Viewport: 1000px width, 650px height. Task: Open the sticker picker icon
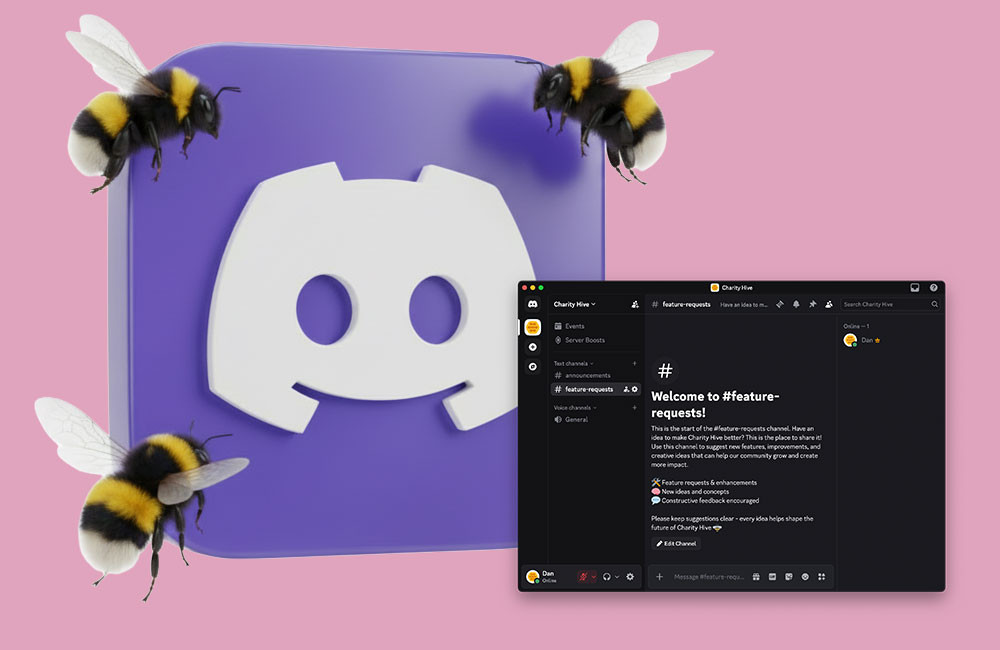(787, 577)
